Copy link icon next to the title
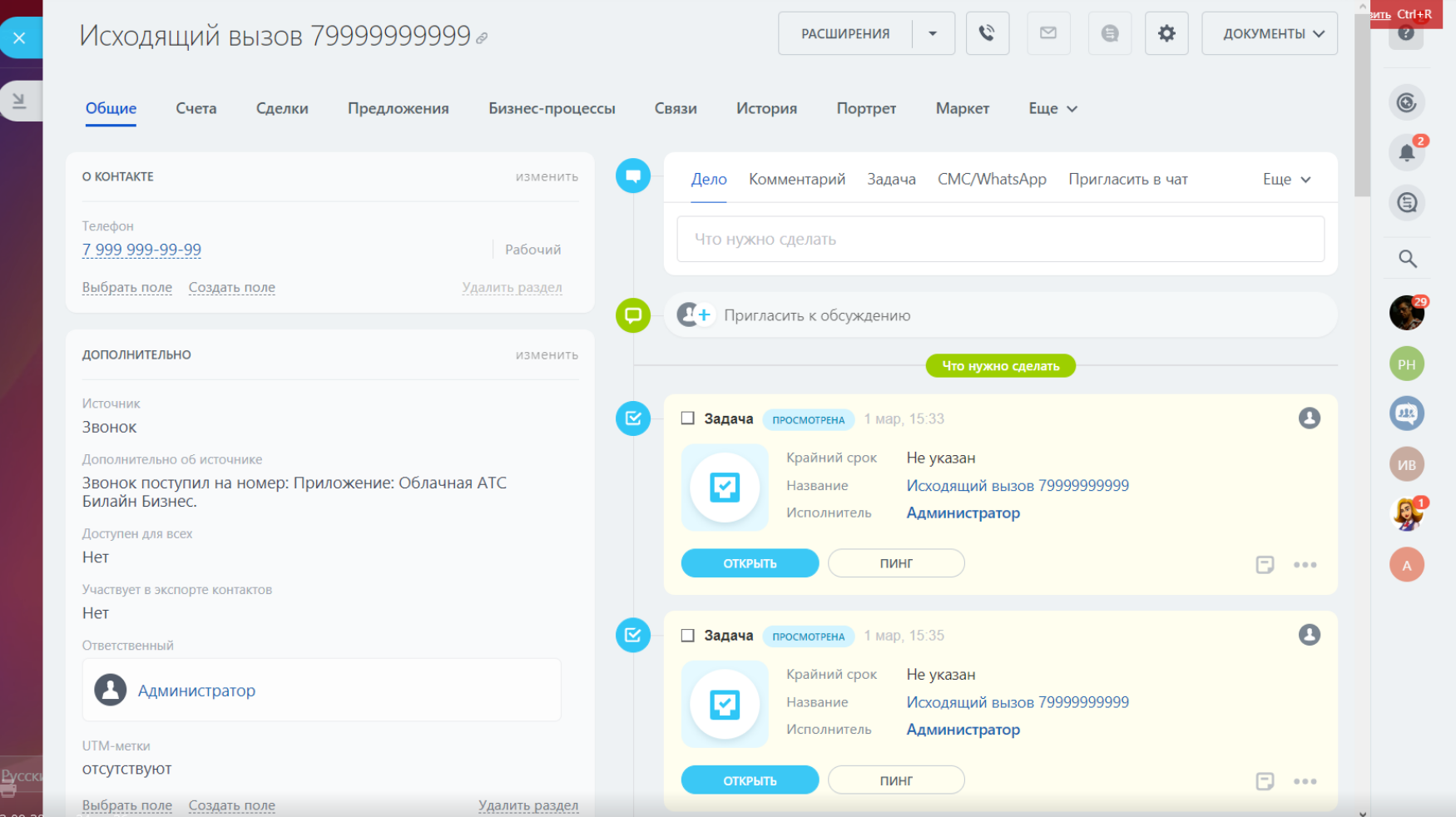 pos(482,38)
